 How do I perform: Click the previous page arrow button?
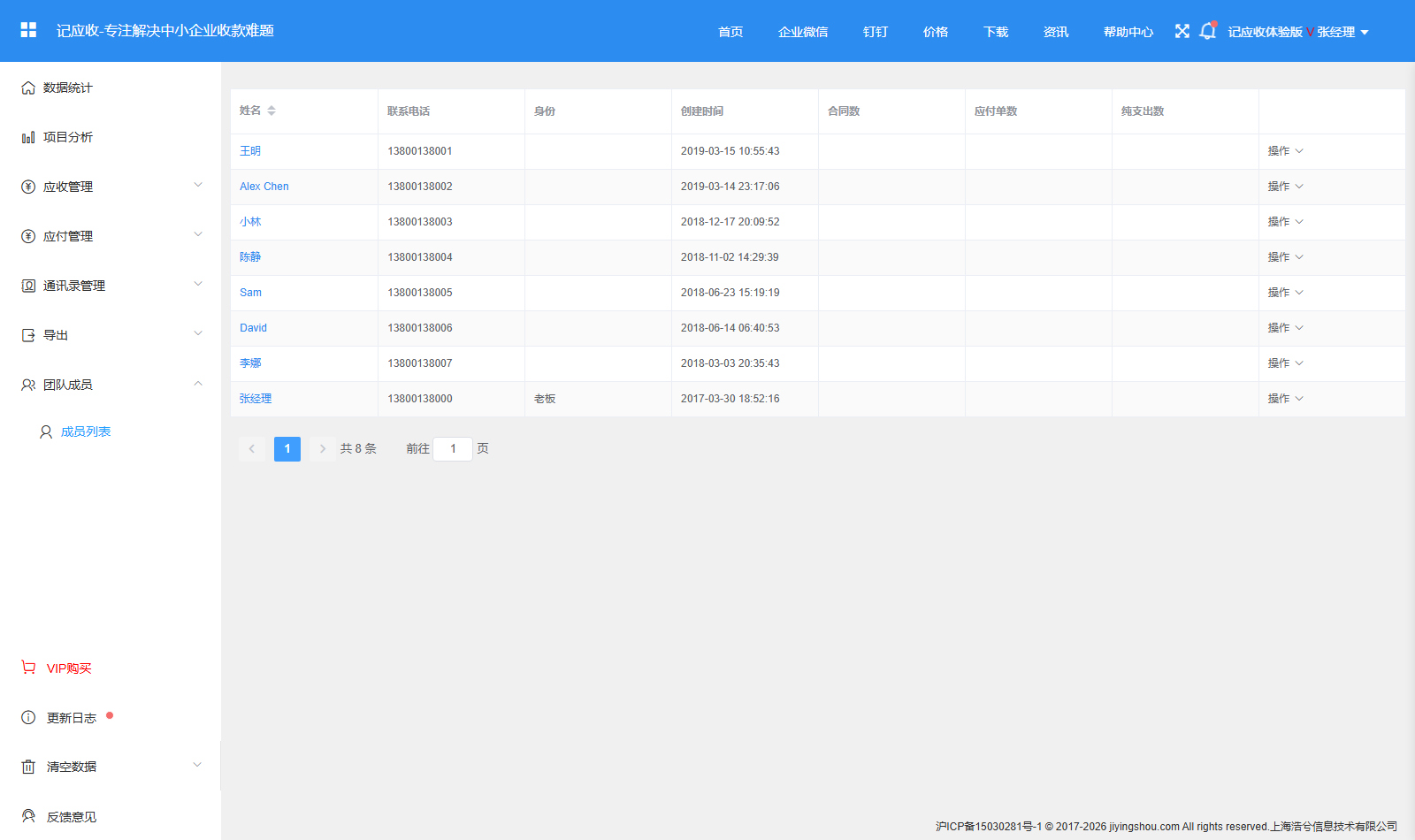tap(252, 449)
